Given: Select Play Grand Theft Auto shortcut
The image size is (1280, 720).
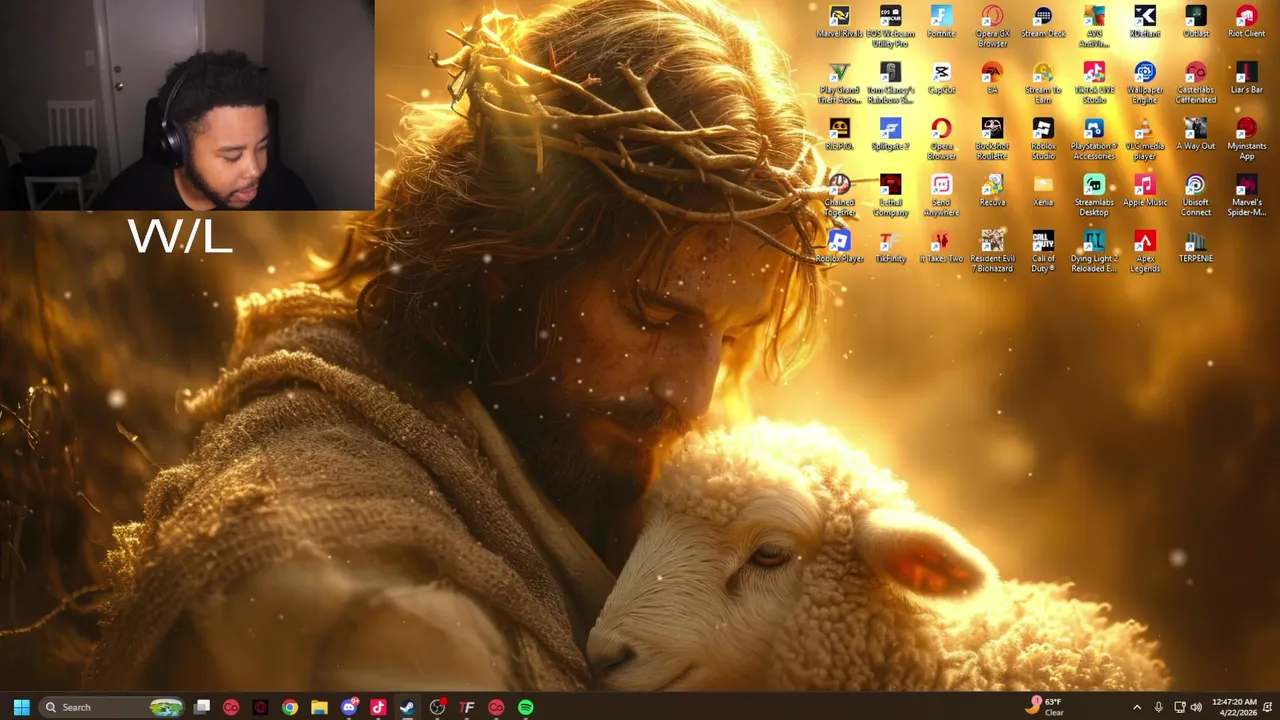Looking at the screenshot, I should (839, 83).
